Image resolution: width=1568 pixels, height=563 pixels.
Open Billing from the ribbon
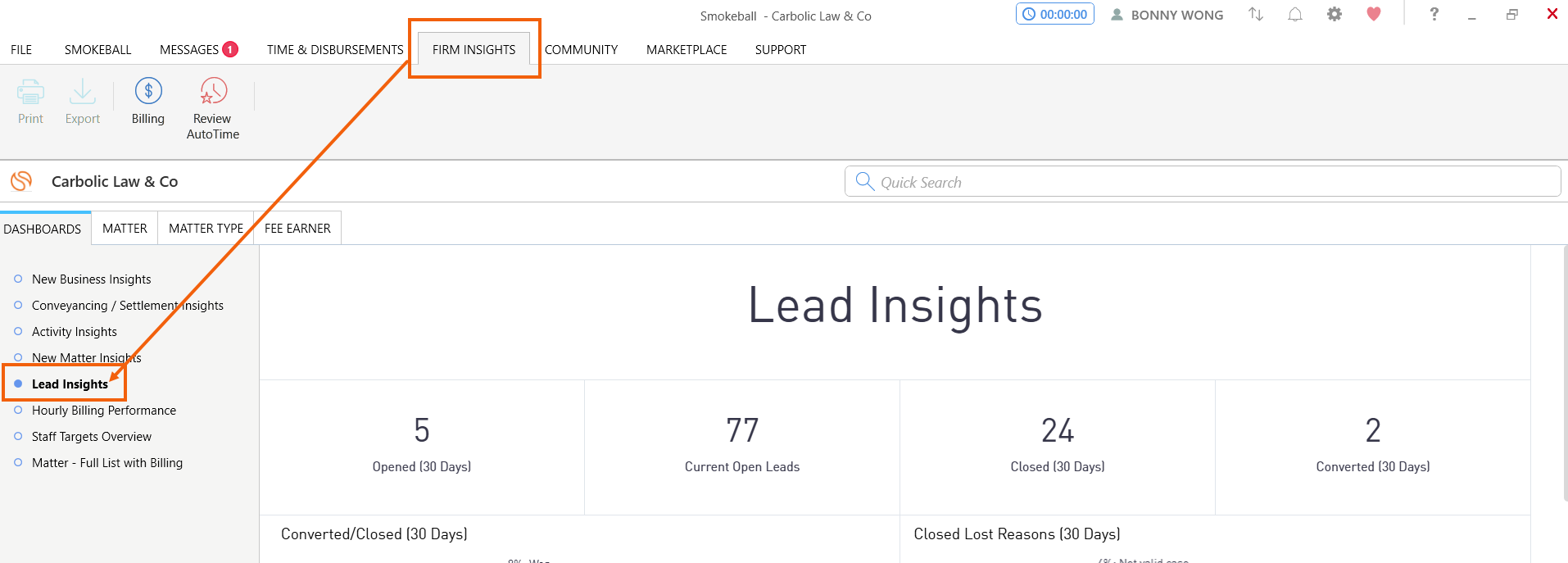148,102
